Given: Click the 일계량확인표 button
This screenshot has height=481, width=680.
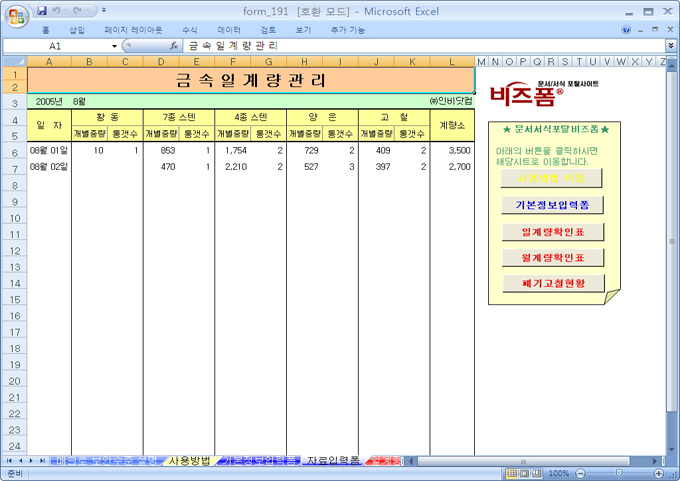Looking at the screenshot, I should [x=552, y=231].
